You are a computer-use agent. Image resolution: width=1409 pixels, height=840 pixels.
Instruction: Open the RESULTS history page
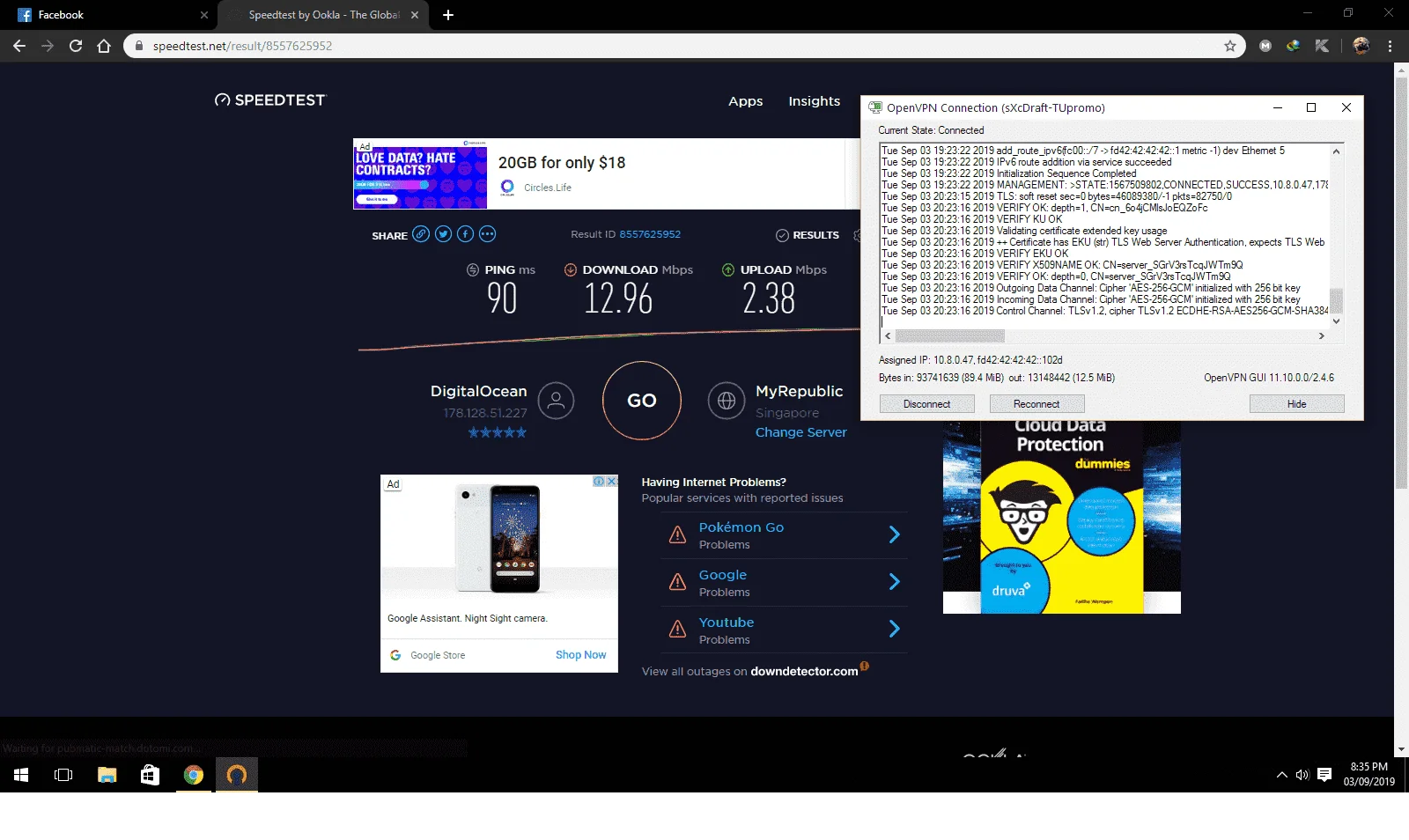point(808,235)
